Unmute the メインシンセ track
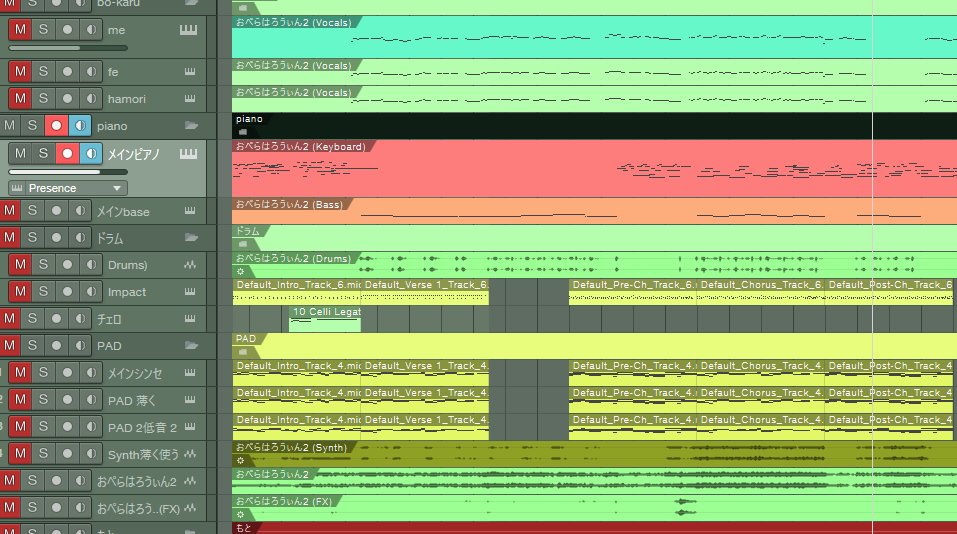Image resolution: width=957 pixels, height=534 pixels. [x=20, y=372]
